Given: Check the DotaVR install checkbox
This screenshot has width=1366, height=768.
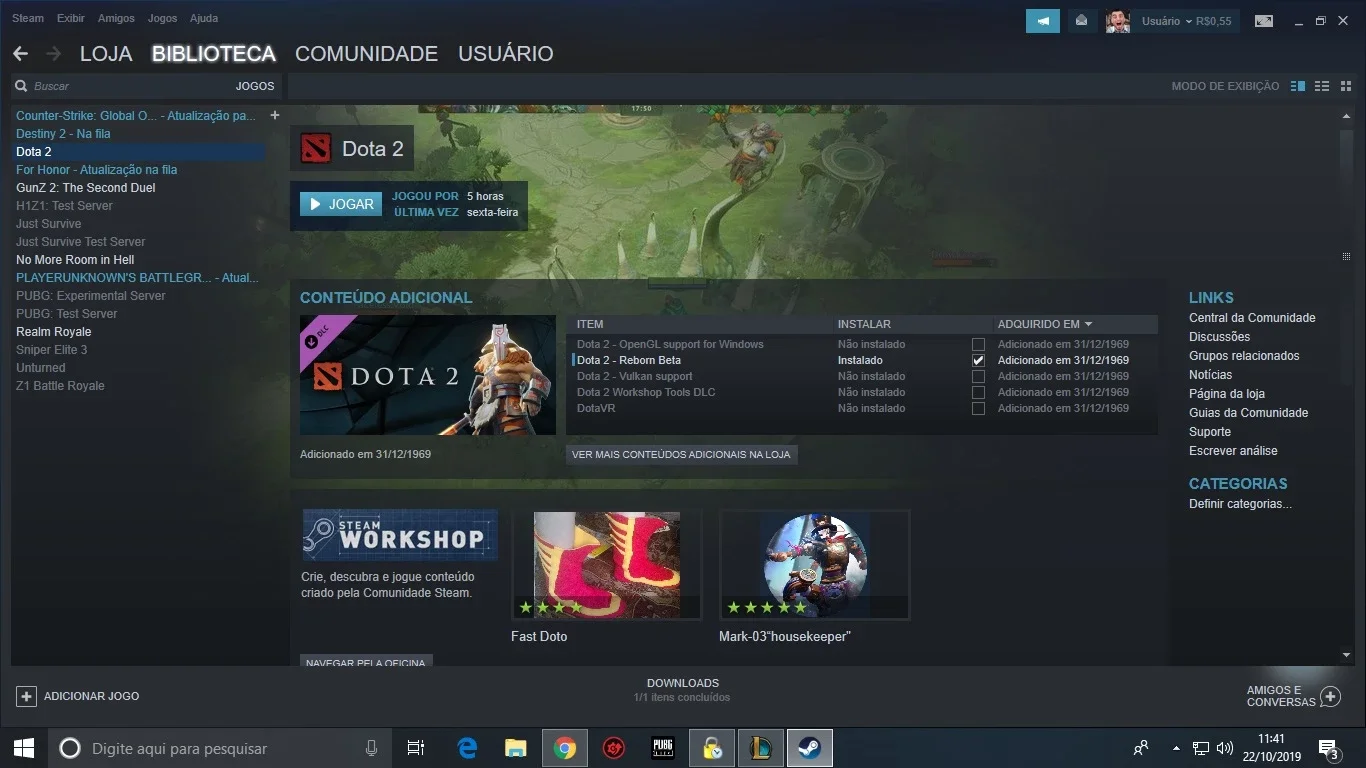Looking at the screenshot, I should [x=978, y=408].
